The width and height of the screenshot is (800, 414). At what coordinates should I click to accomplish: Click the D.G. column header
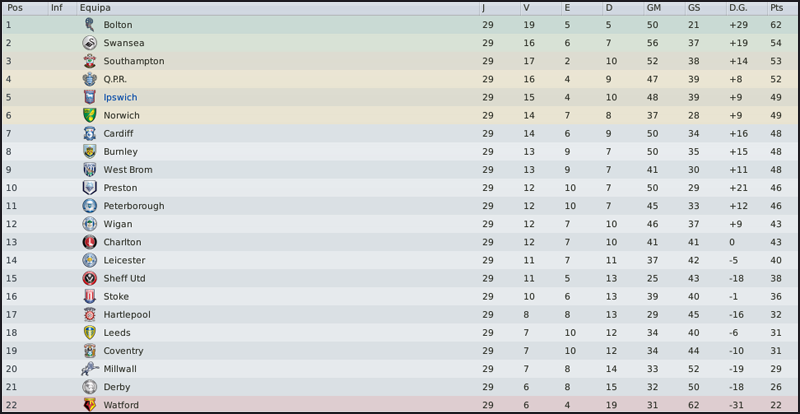click(738, 8)
